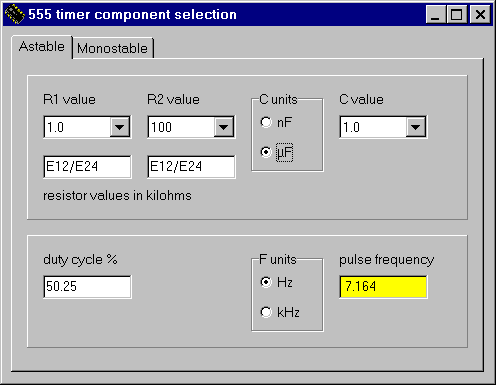496x385 pixels.
Task: Minimize the 555 timer window
Action: (436, 15)
